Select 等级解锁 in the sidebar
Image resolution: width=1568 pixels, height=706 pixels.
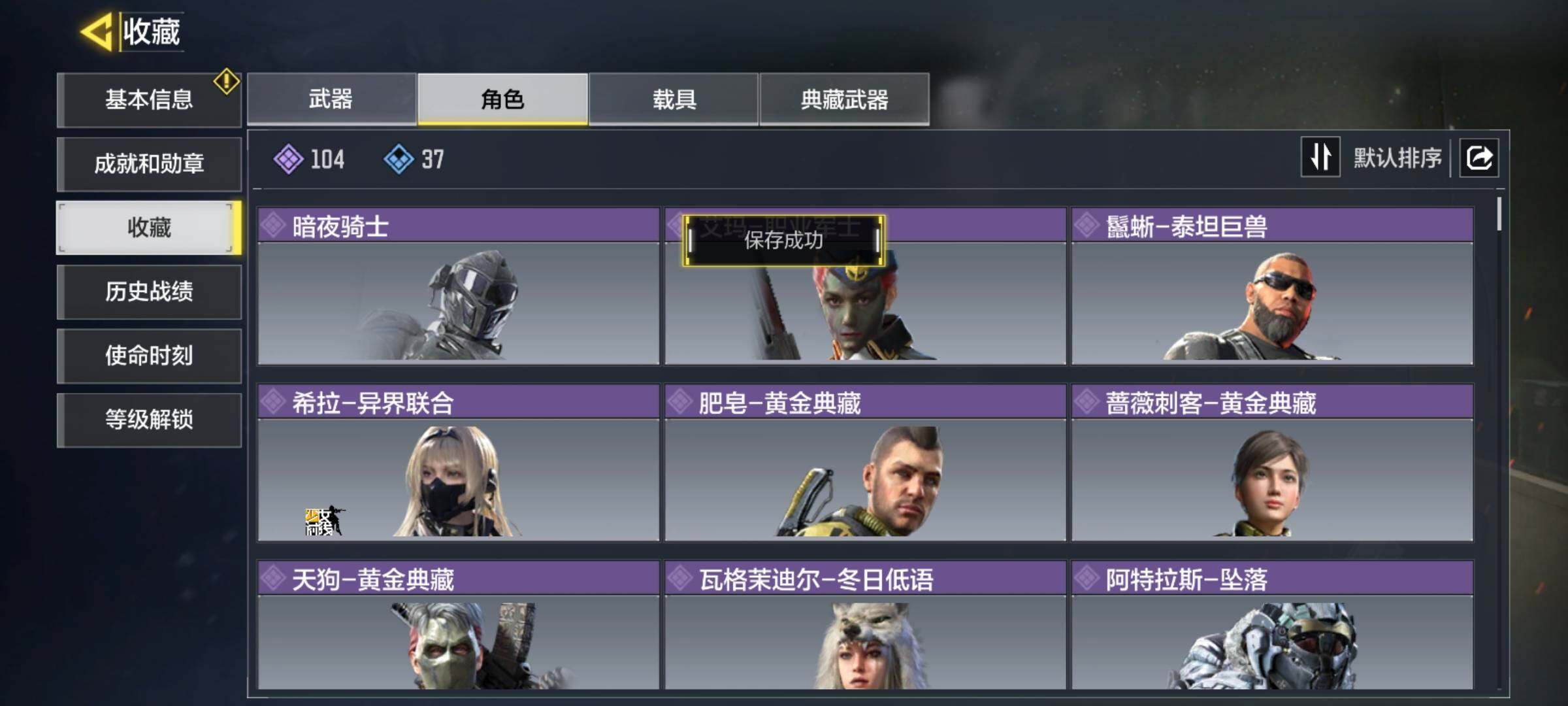[149, 420]
